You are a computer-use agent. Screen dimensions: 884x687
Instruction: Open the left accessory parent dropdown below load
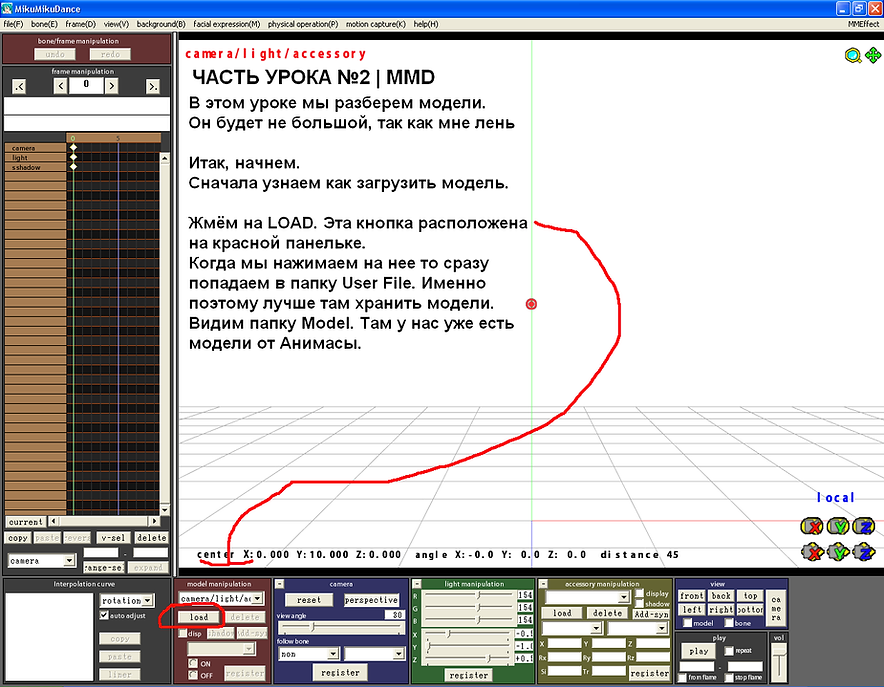point(572,628)
